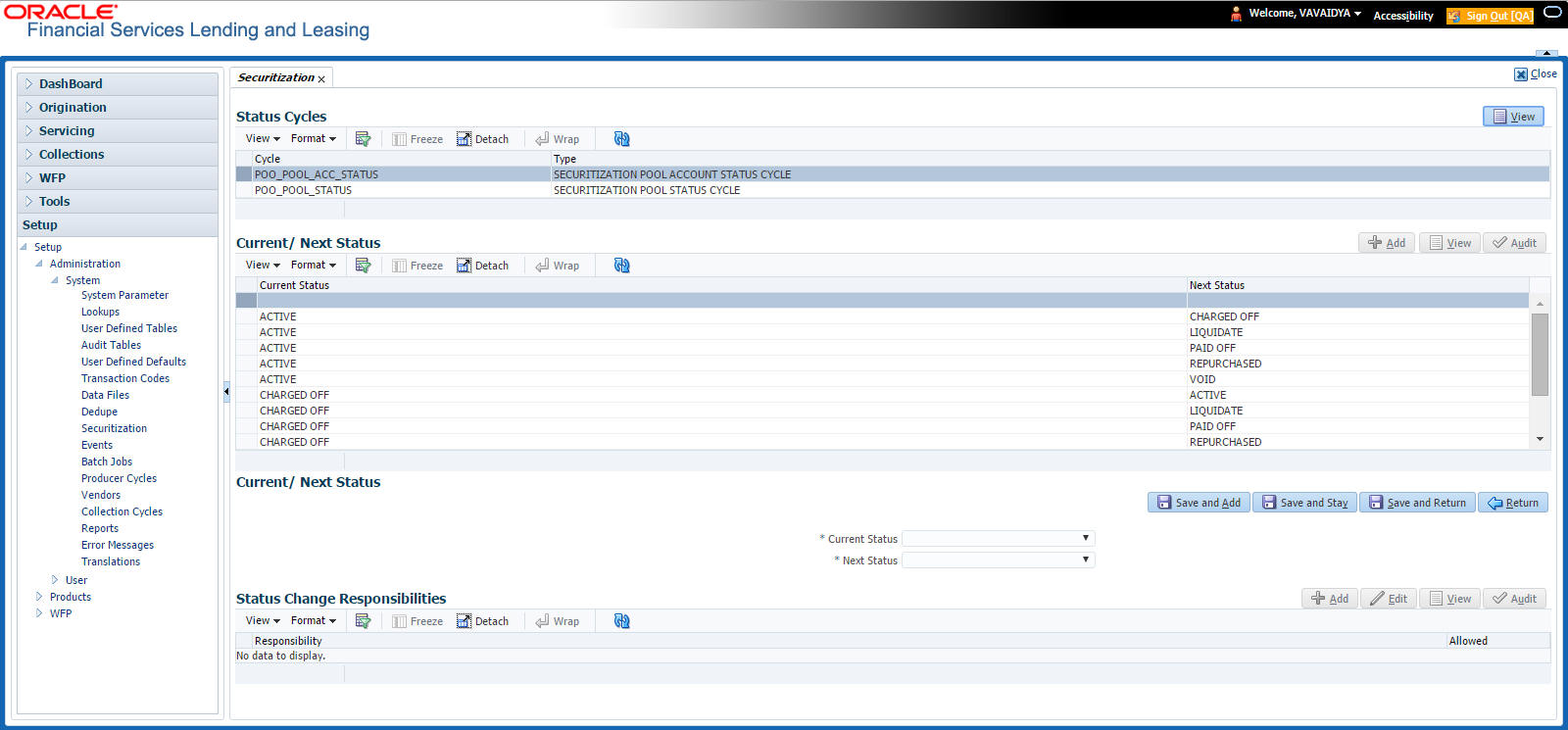This screenshot has height=730, width=1568.
Task: Click the Close link at top right
Action: coord(1536,74)
